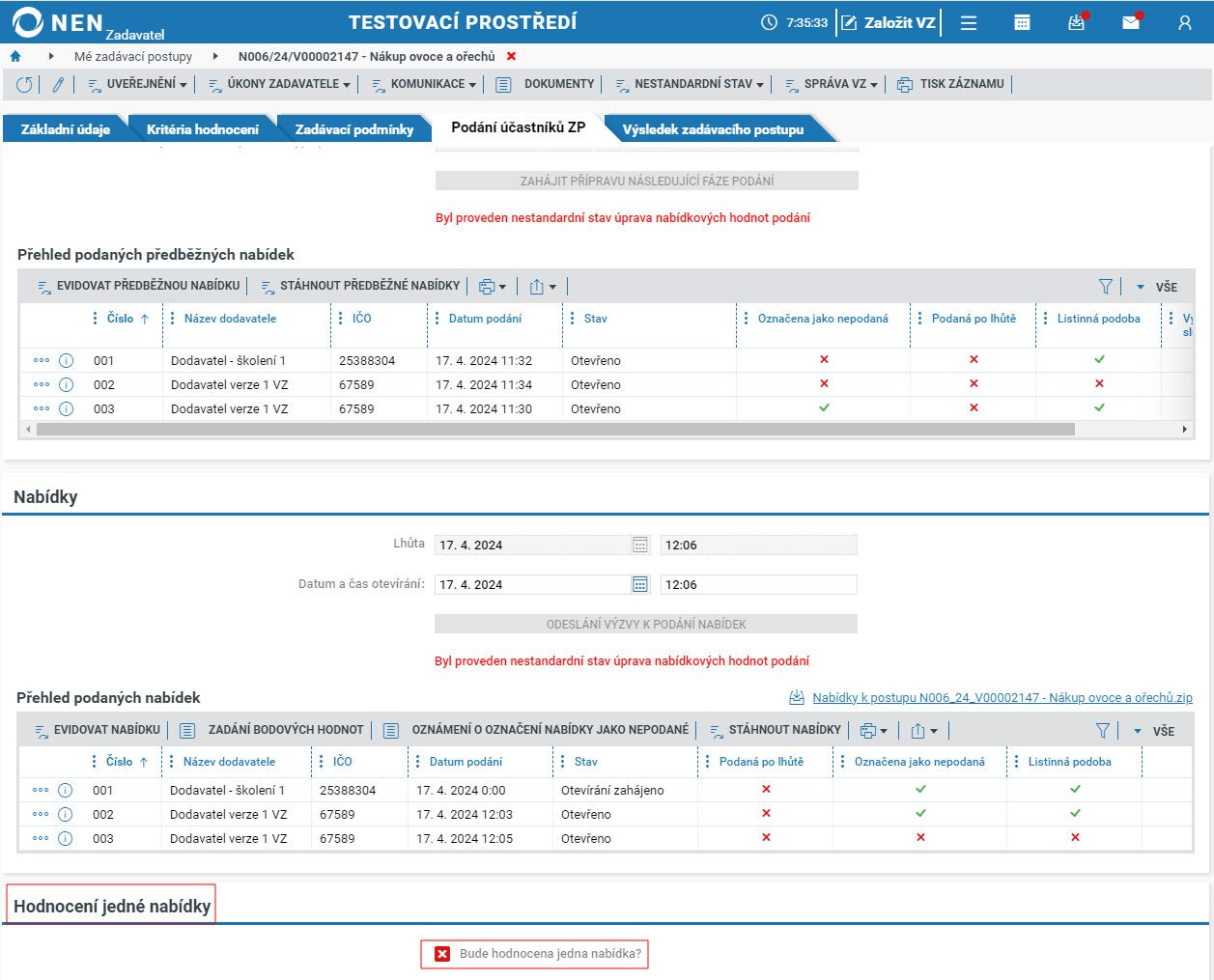This screenshot has height=980, width=1214.
Task: Open the user profile icon
Action: [1185, 22]
